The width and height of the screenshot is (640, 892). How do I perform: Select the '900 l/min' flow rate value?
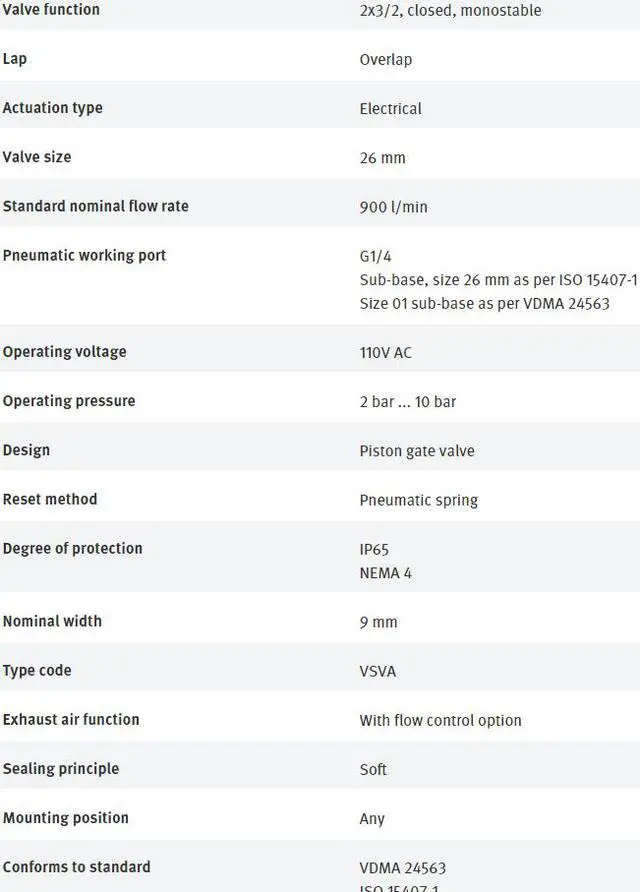pyautogui.click(x=393, y=207)
